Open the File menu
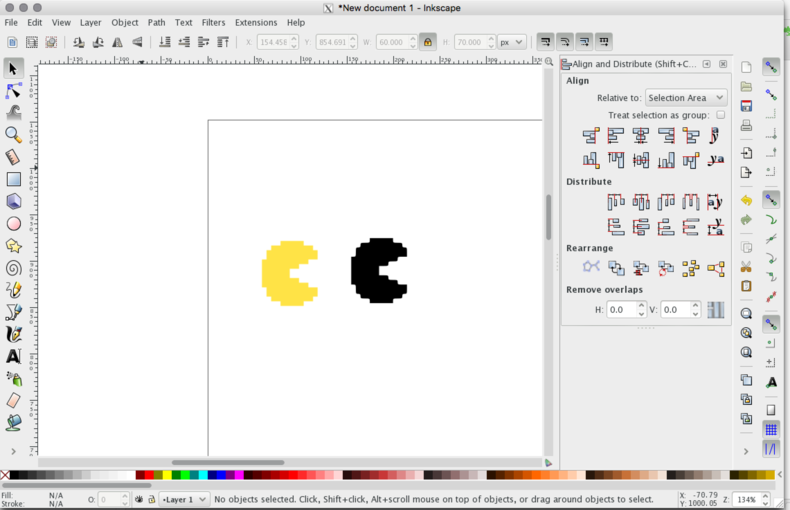The height and width of the screenshot is (510, 790). tap(11, 22)
